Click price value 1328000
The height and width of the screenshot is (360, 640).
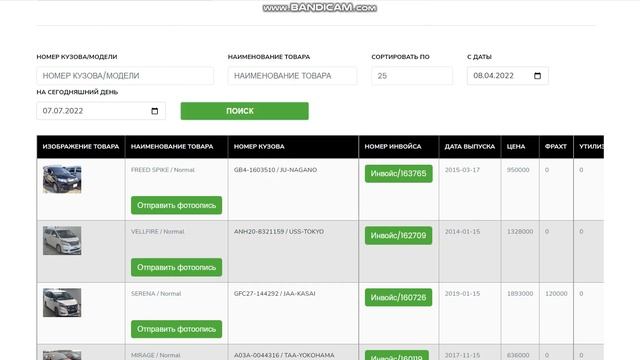pyautogui.click(x=520, y=231)
